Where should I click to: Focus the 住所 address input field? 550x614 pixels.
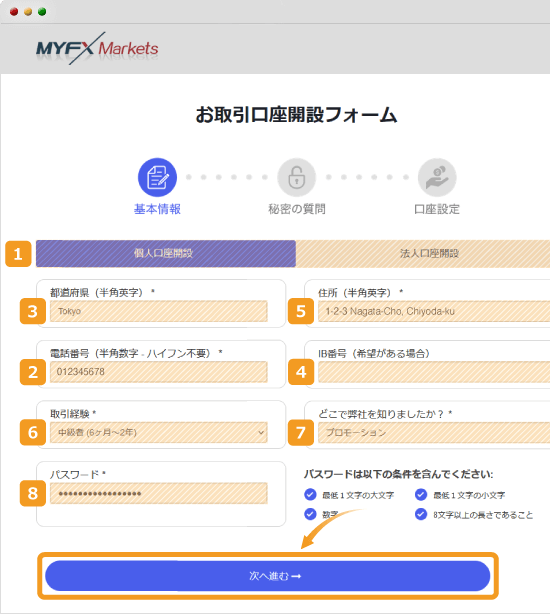pos(434,311)
